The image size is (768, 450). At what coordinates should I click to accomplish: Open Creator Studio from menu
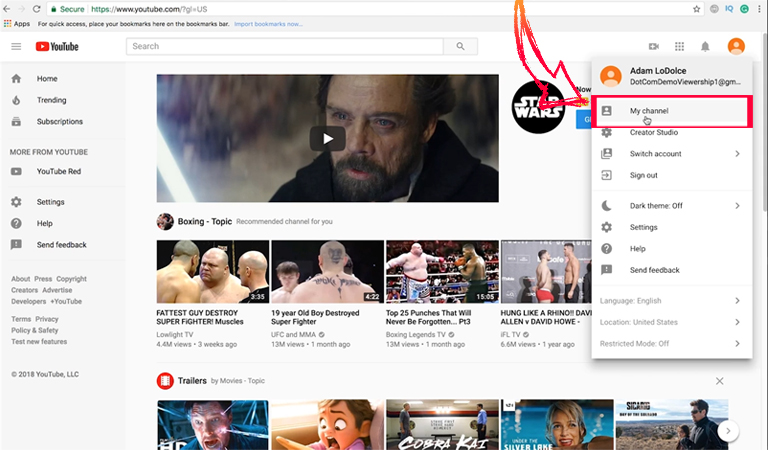[672, 132]
